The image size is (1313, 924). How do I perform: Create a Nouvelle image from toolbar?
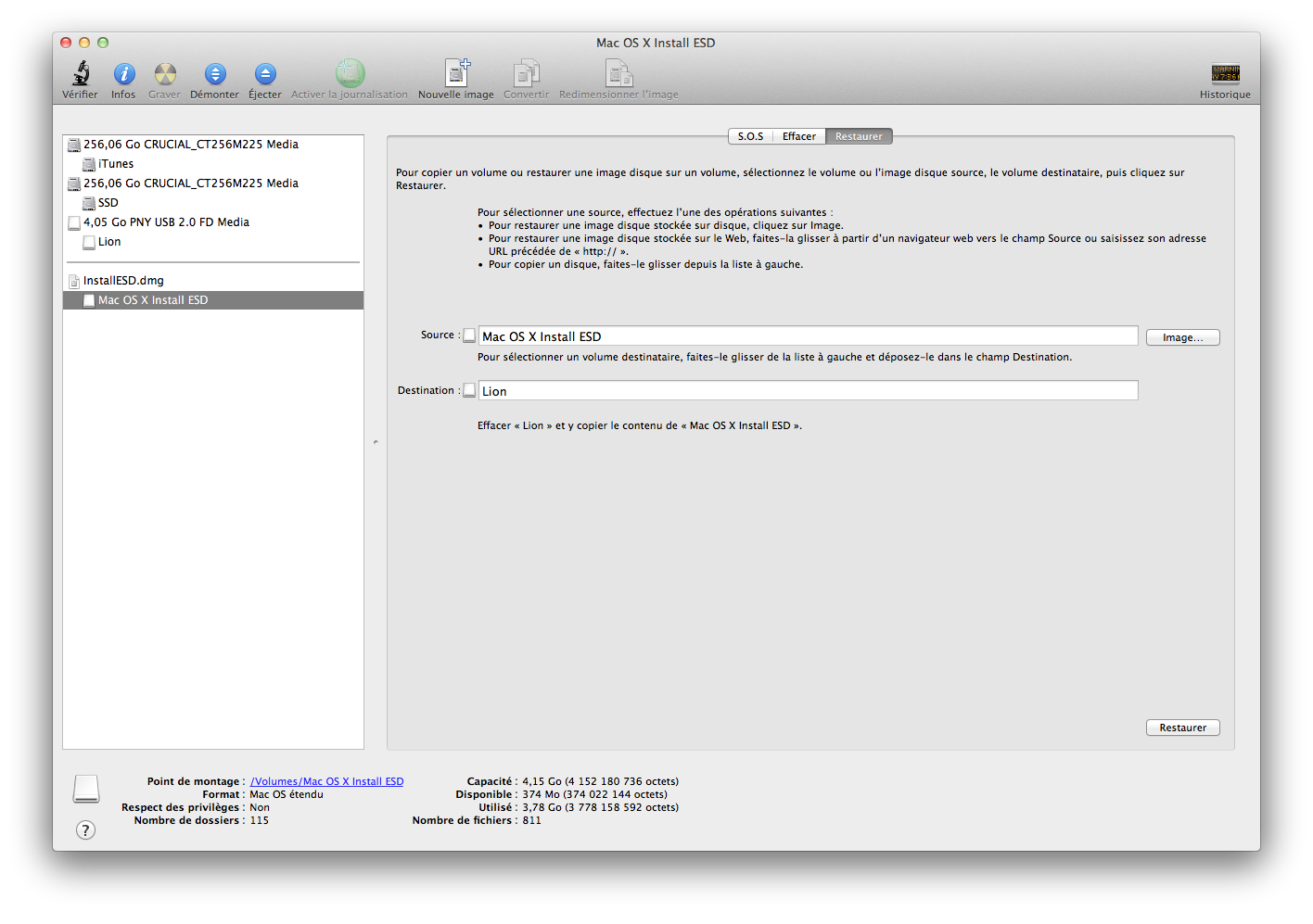tap(456, 74)
